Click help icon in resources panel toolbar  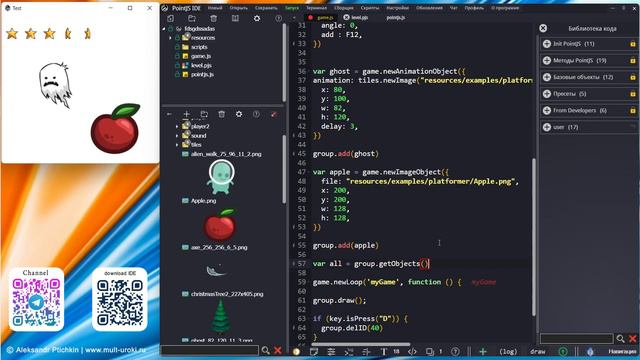256,114
